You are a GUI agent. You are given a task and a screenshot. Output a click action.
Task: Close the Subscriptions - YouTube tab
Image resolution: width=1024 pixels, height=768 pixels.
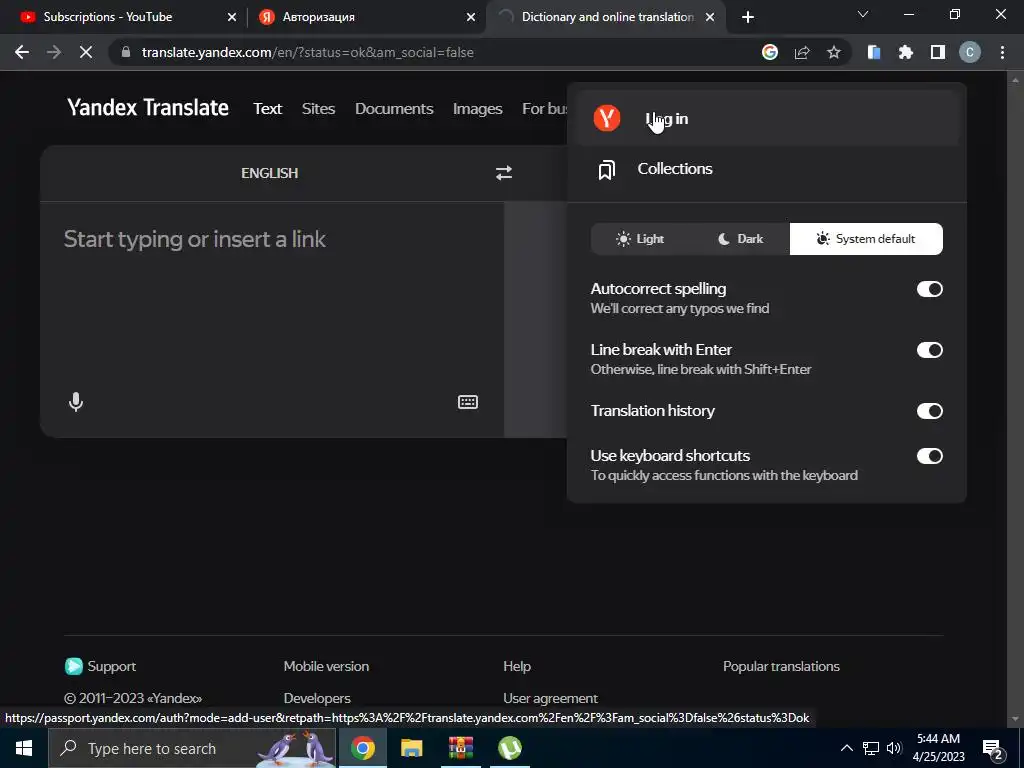[x=232, y=17]
